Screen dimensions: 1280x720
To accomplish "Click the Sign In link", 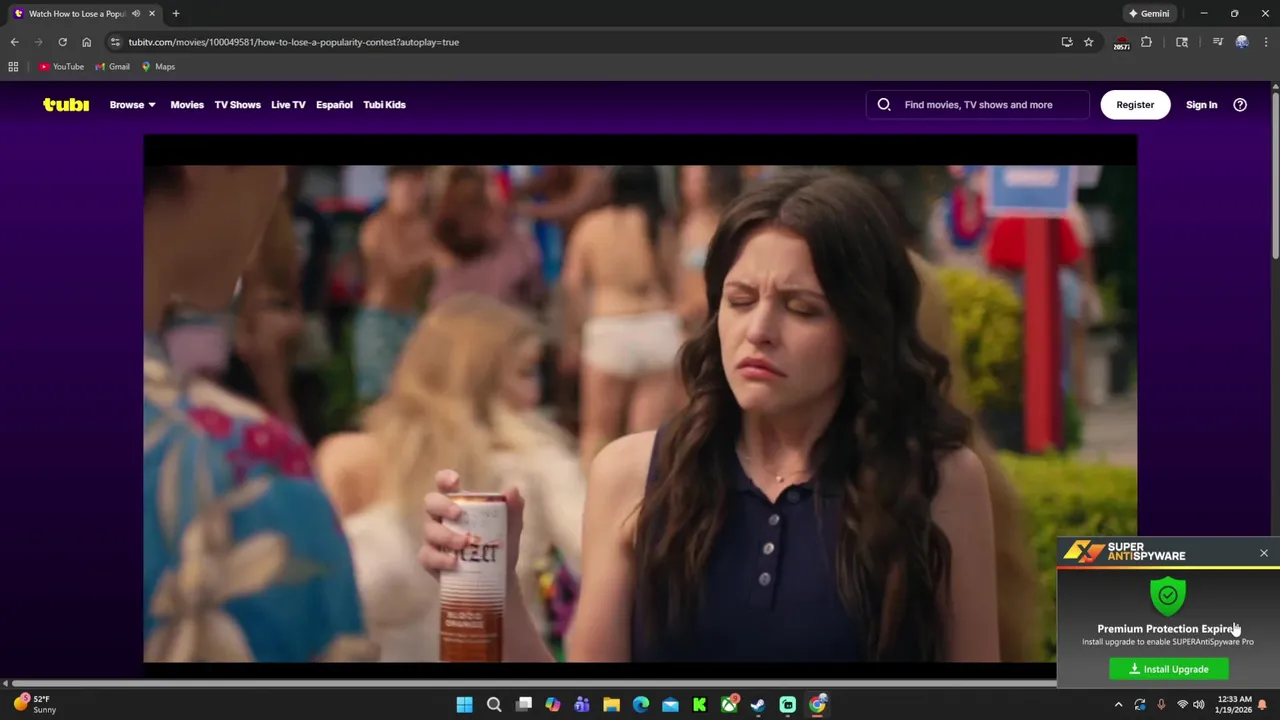I will pos(1201,104).
